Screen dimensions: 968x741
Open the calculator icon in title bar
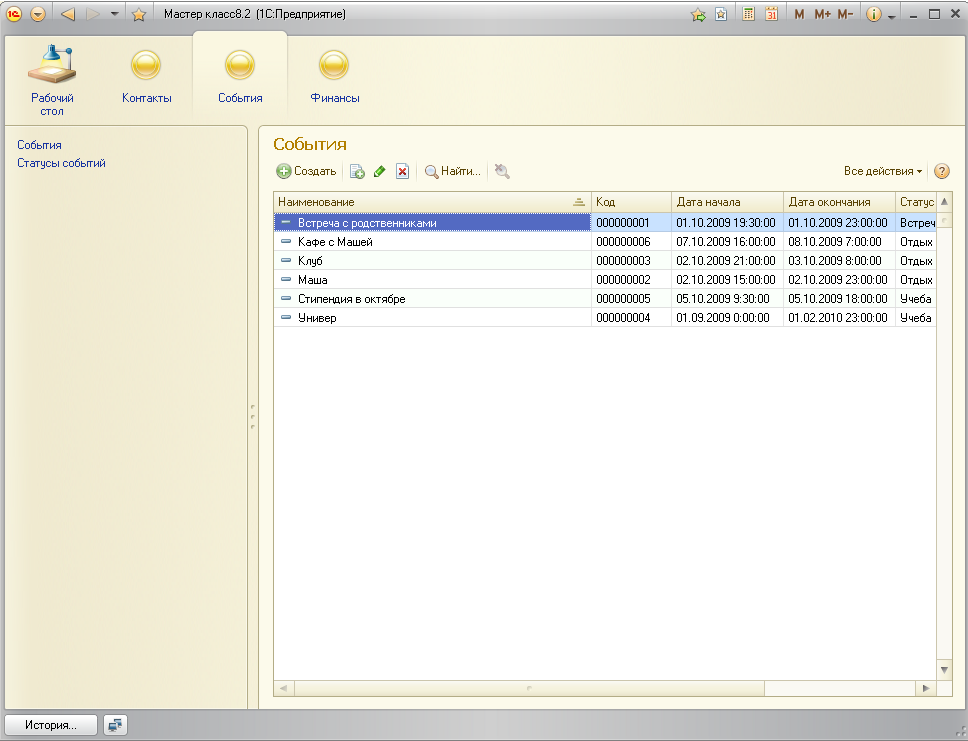point(748,14)
